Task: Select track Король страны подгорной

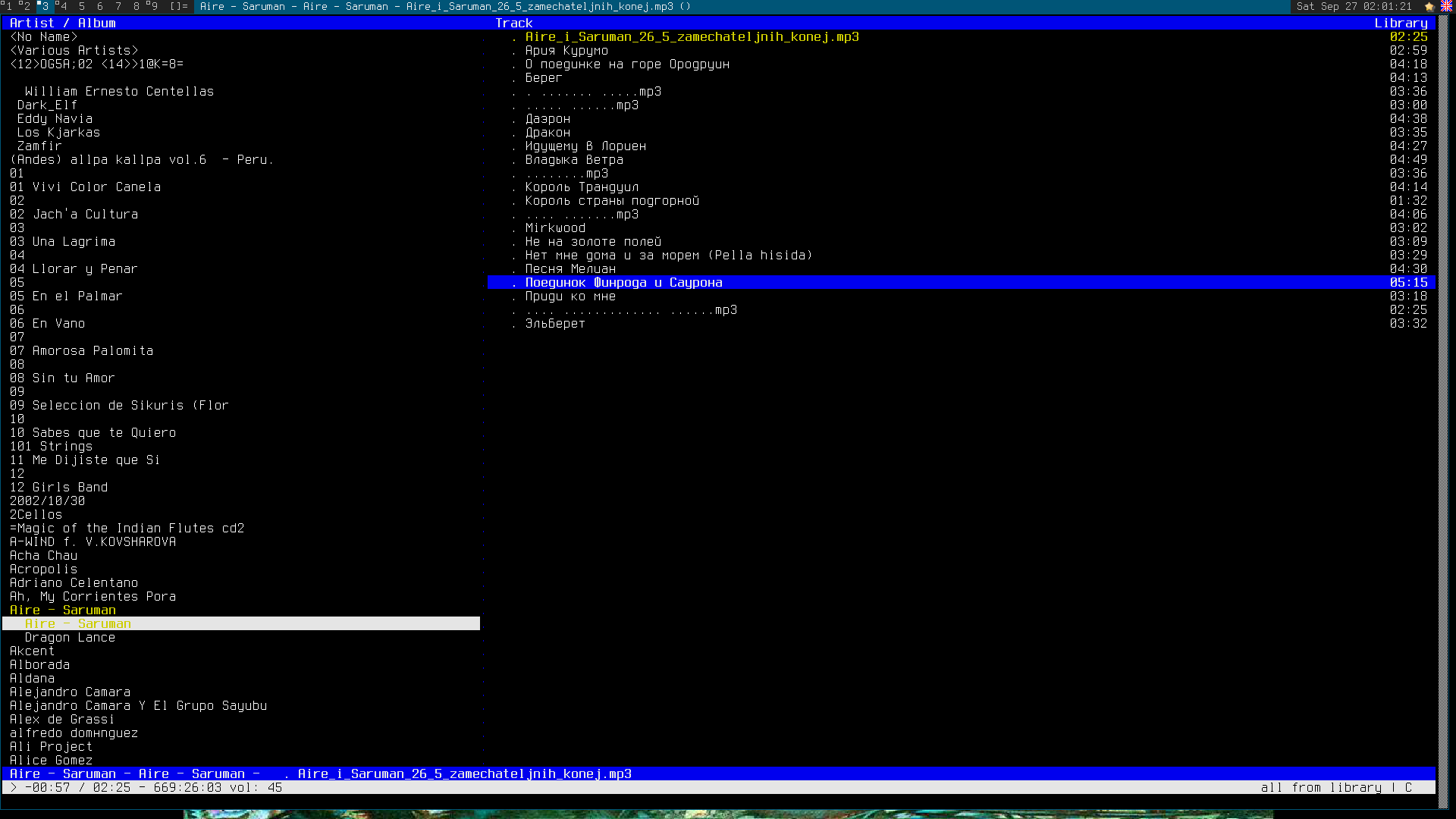Action: pos(612,201)
